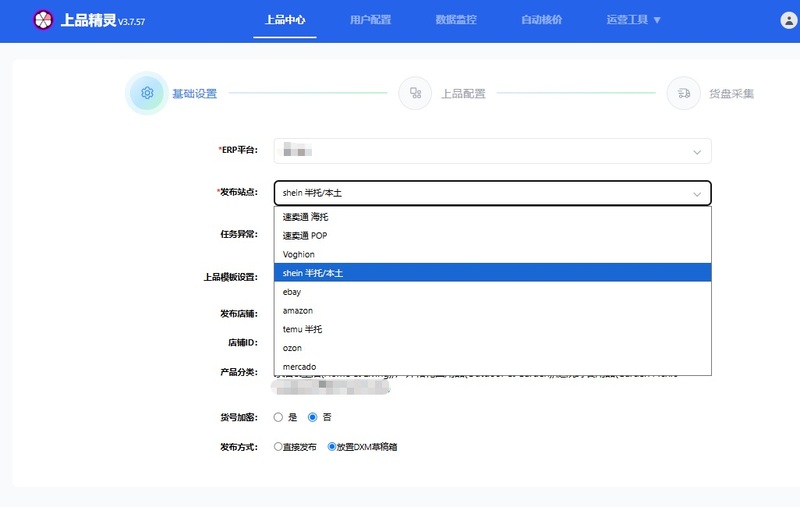This screenshot has width=800, height=507.
Task: Click the 基础设置 gear step icon
Action: click(147, 93)
